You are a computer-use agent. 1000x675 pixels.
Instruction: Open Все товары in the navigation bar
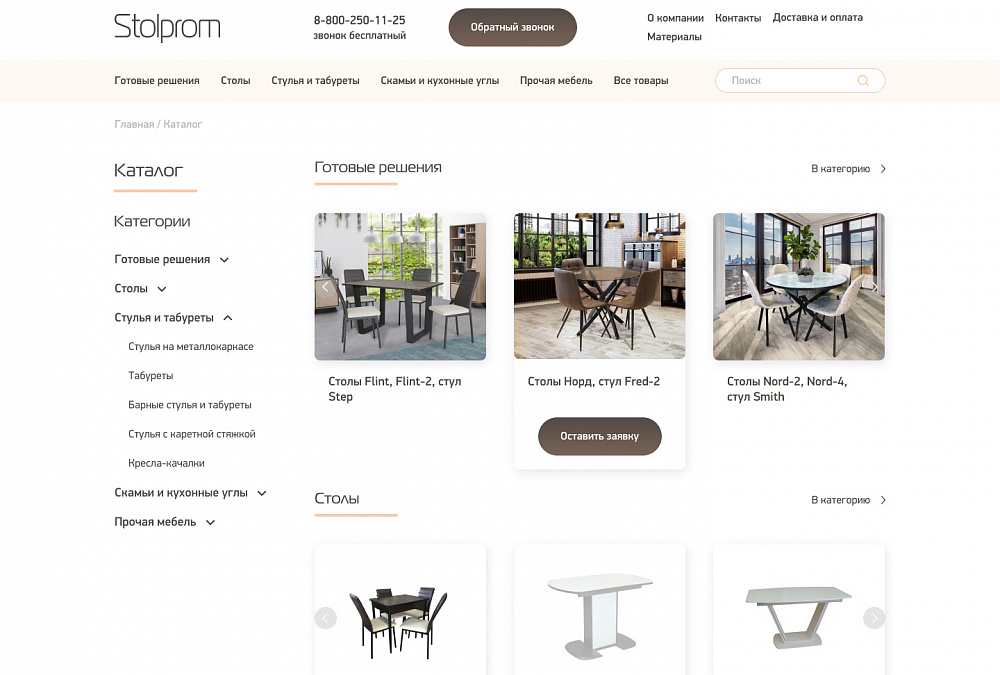click(641, 80)
